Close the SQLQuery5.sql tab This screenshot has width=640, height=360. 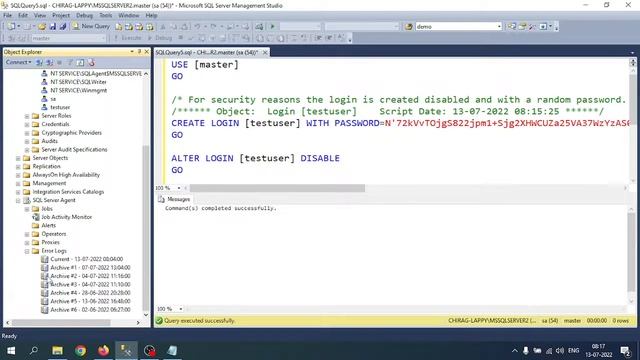pyautogui.click(x=265, y=52)
